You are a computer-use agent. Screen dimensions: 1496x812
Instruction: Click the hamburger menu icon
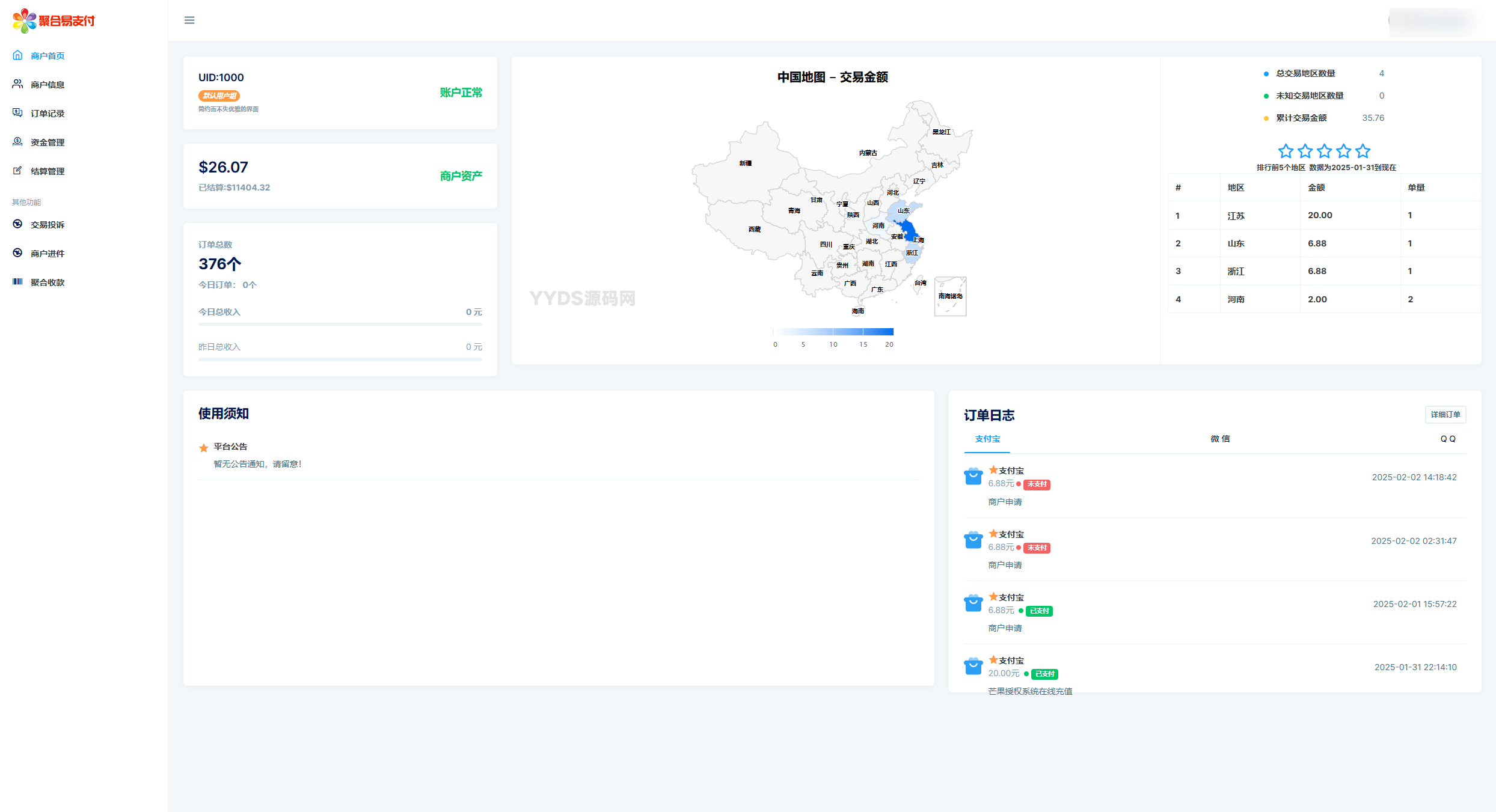pyautogui.click(x=189, y=20)
